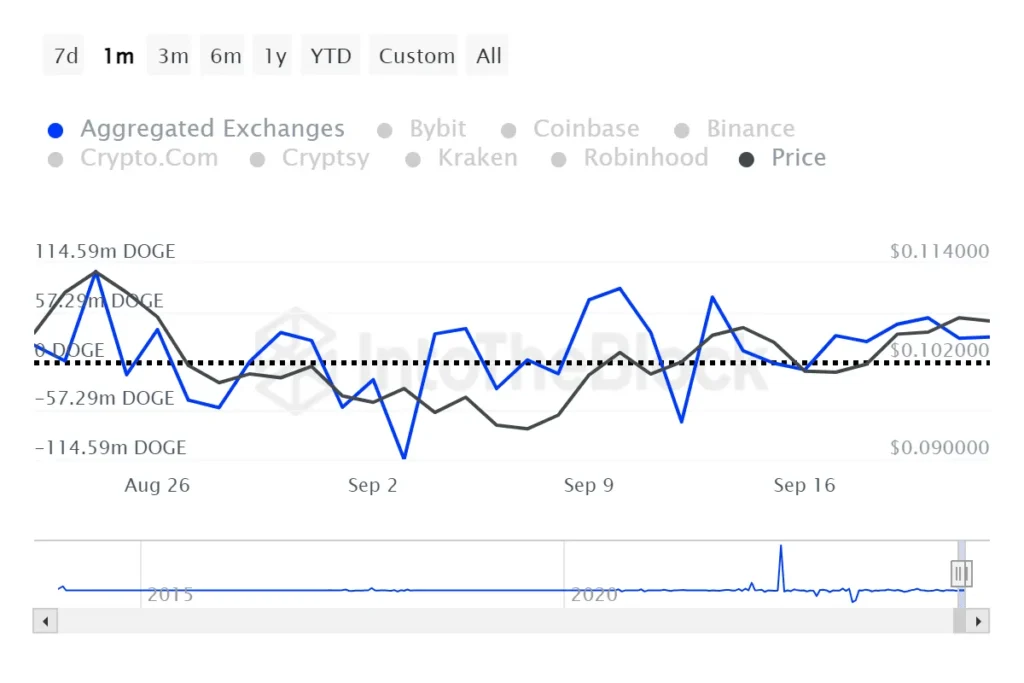1024x683 pixels.
Task: Click the Bybit legend dot
Action: pyautogui.click(x=385, y=128)
